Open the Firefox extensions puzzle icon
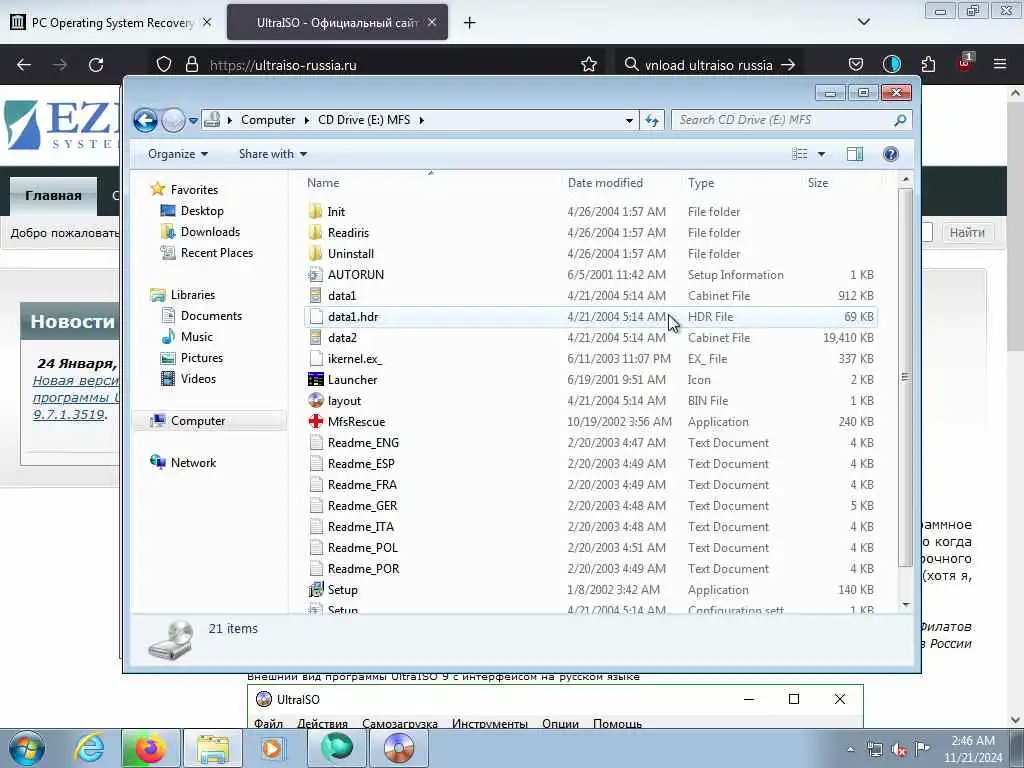 928,65
